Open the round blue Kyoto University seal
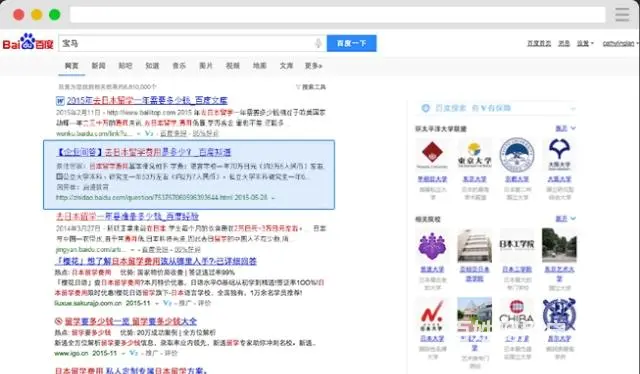640x374 pixels. pyautogui.click(x=517, y=155)
